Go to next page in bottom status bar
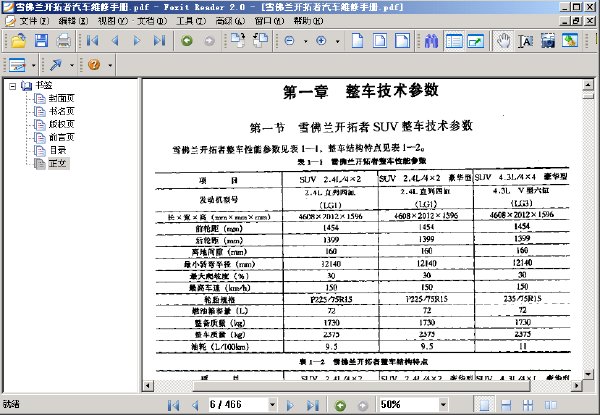This screenshot has height=415, width=600. pyautogui.click(x=290, y=405)
